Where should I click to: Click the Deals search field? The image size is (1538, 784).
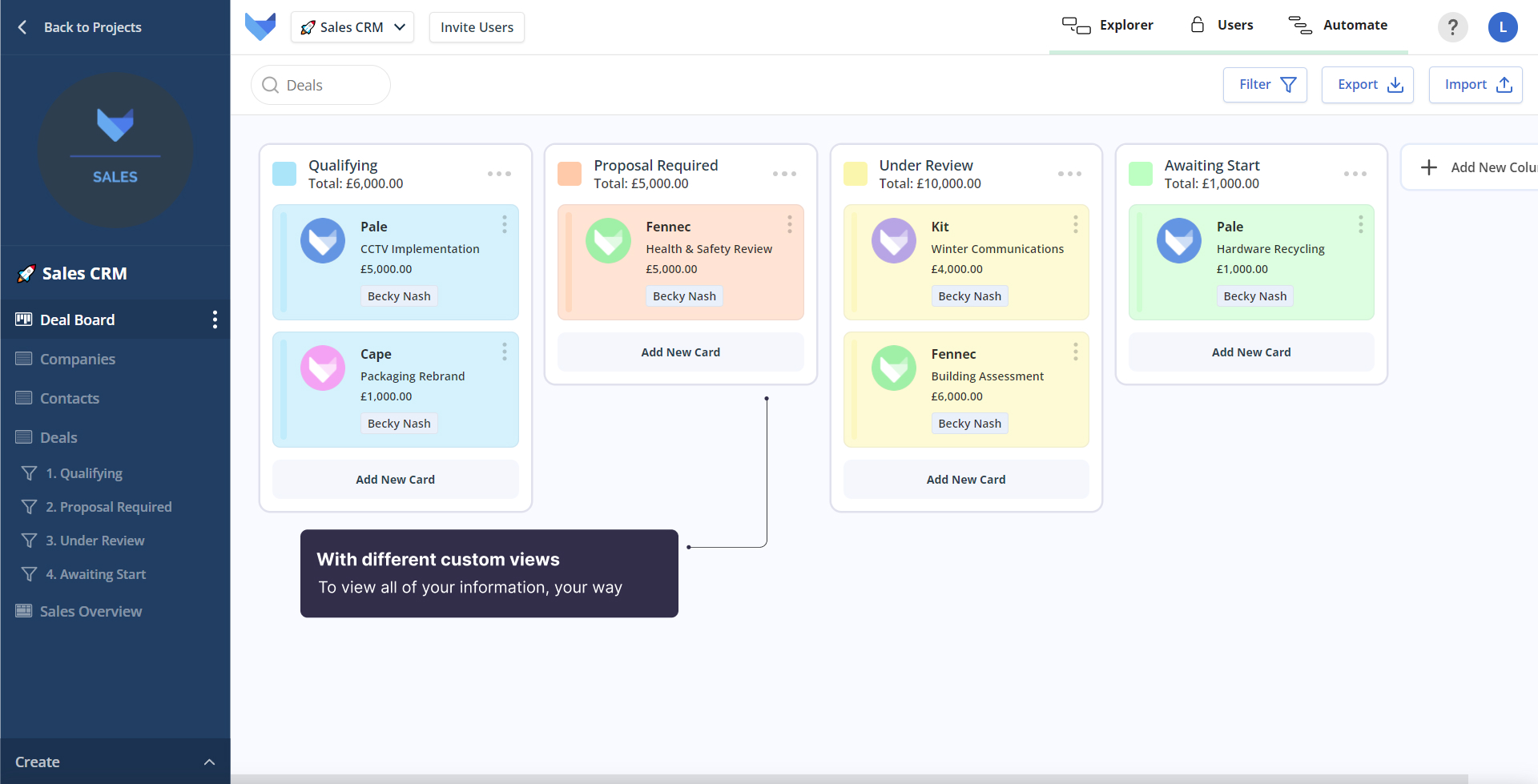click(x=320, y=84)
